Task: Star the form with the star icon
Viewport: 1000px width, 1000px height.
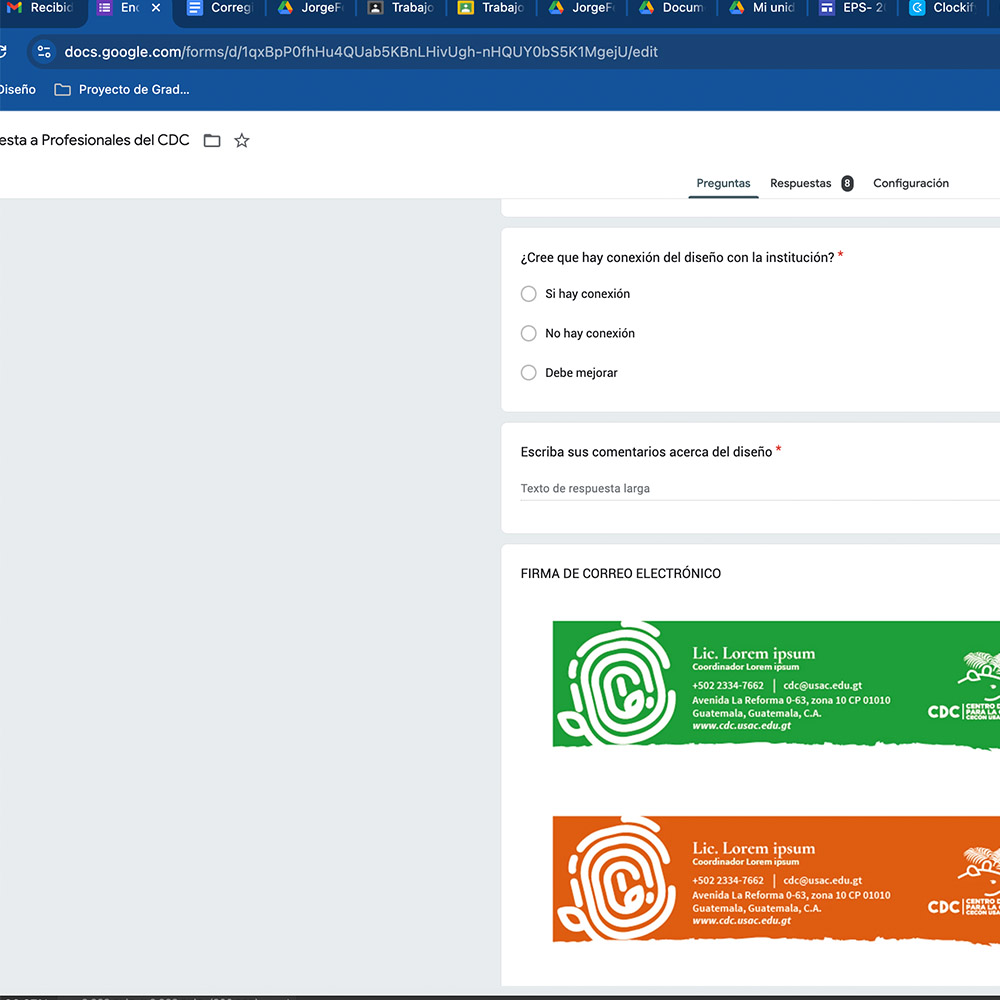Action: 241,140
